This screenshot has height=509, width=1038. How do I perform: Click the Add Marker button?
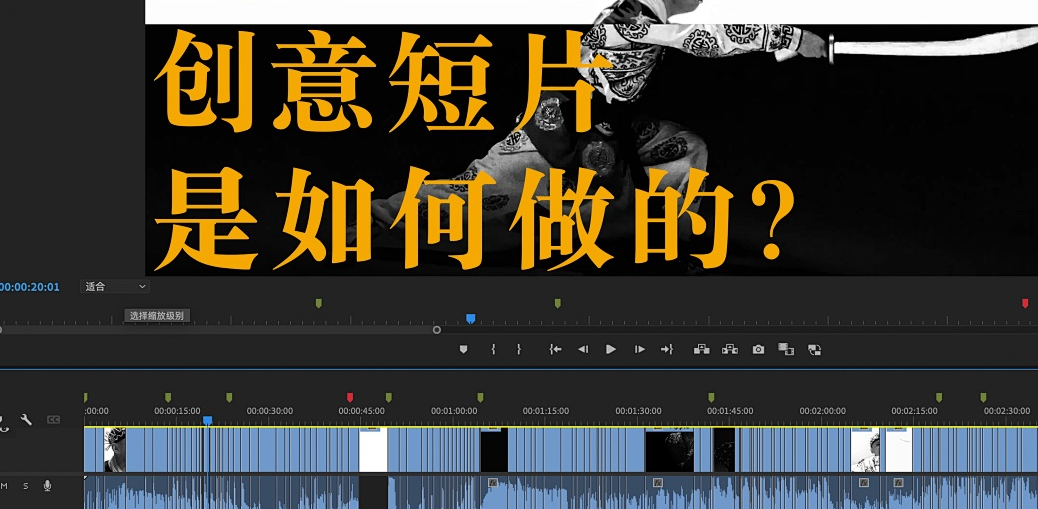[x=463, y=349]
